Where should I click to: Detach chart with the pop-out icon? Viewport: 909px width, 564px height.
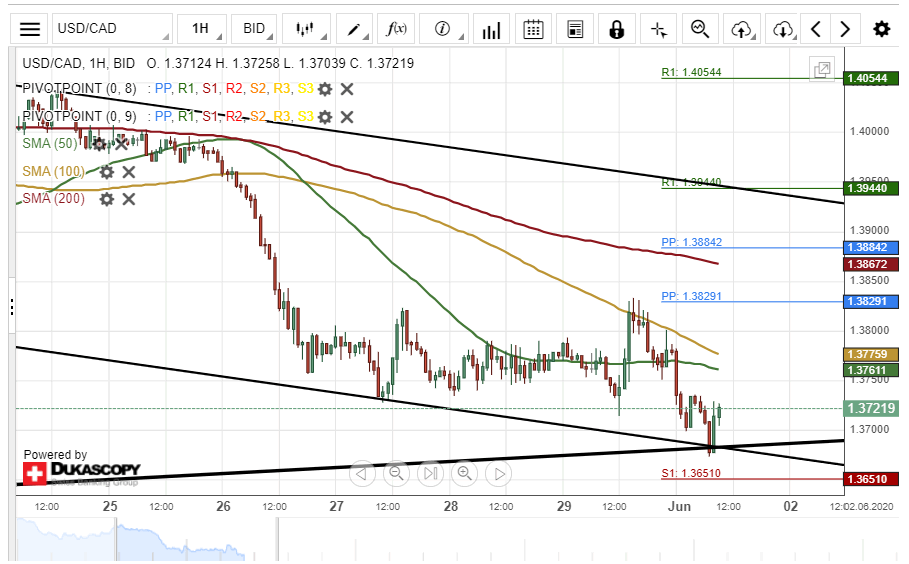click(x=822, y=70)
